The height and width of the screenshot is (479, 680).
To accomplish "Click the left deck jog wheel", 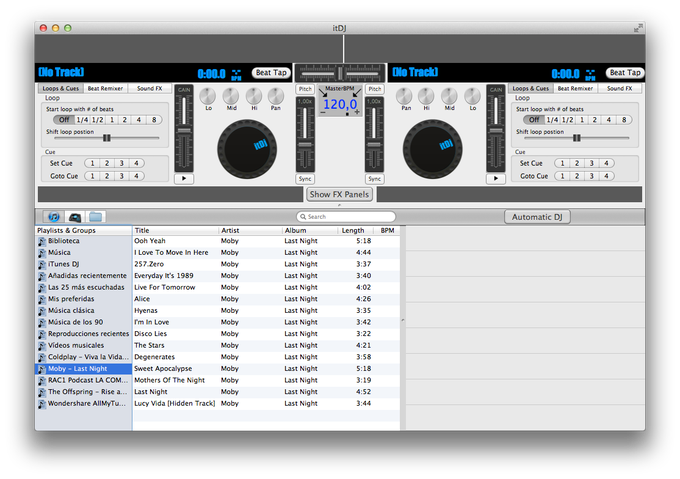I will pyautogui.click(x=247, y=149).
